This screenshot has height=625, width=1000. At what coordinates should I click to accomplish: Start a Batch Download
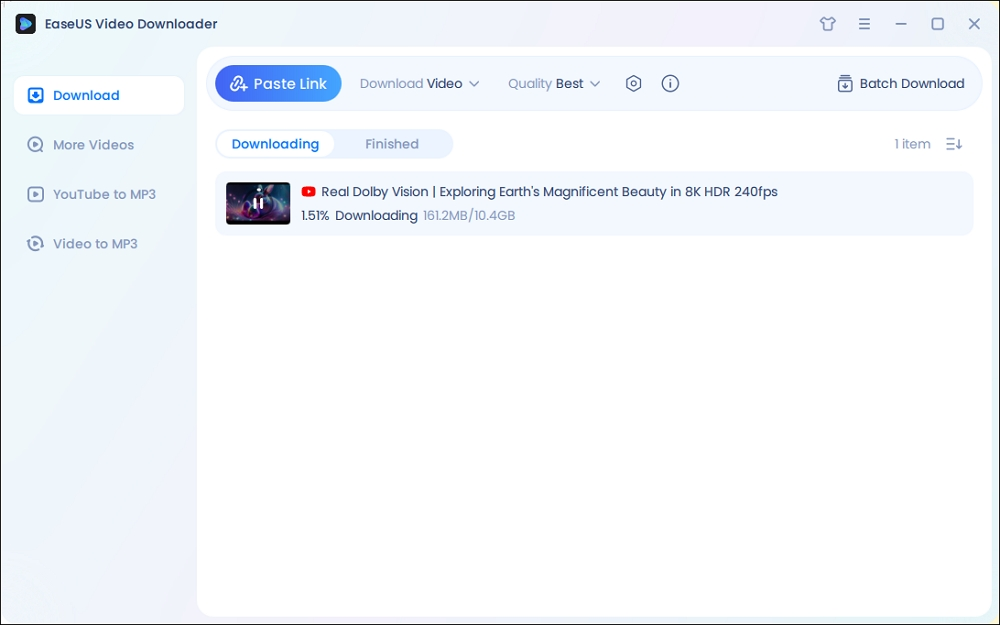tap(899, 83)
